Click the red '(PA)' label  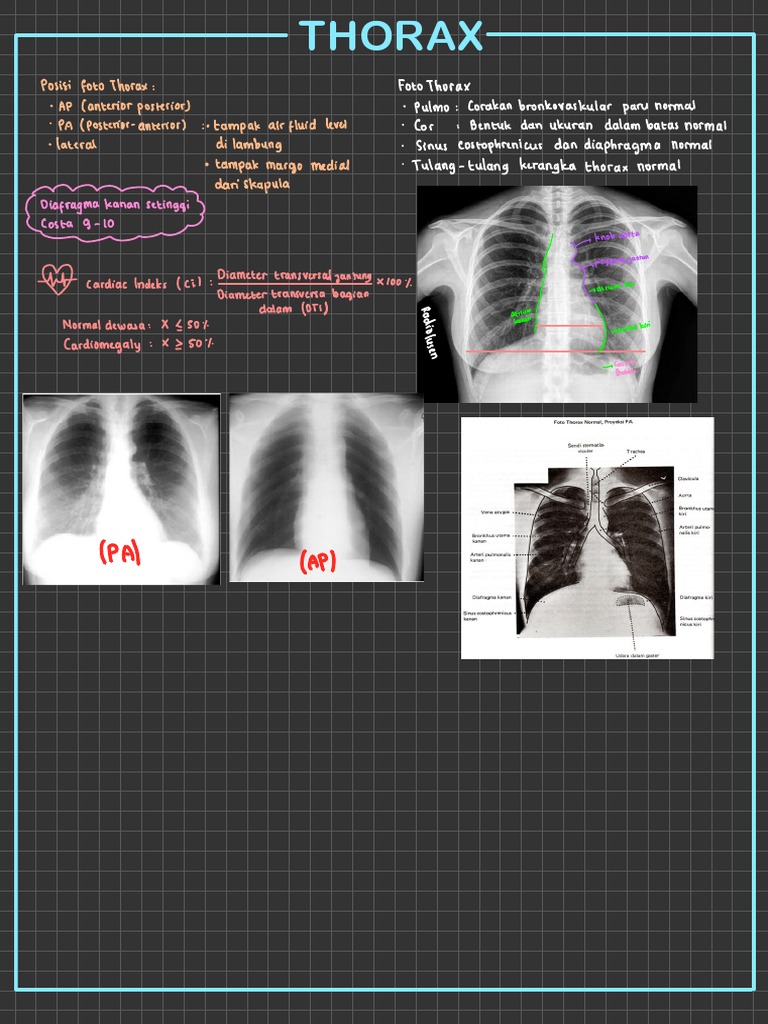click(120, 553)
